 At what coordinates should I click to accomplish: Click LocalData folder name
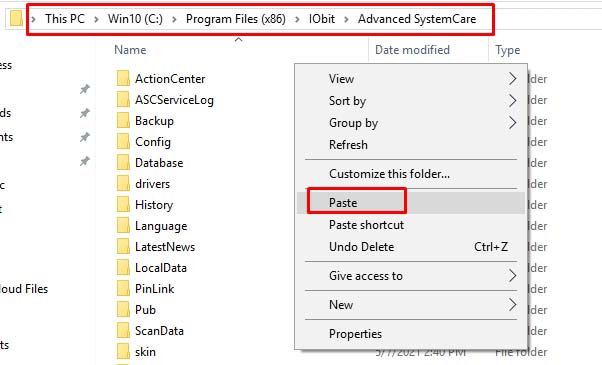(161, 268)
